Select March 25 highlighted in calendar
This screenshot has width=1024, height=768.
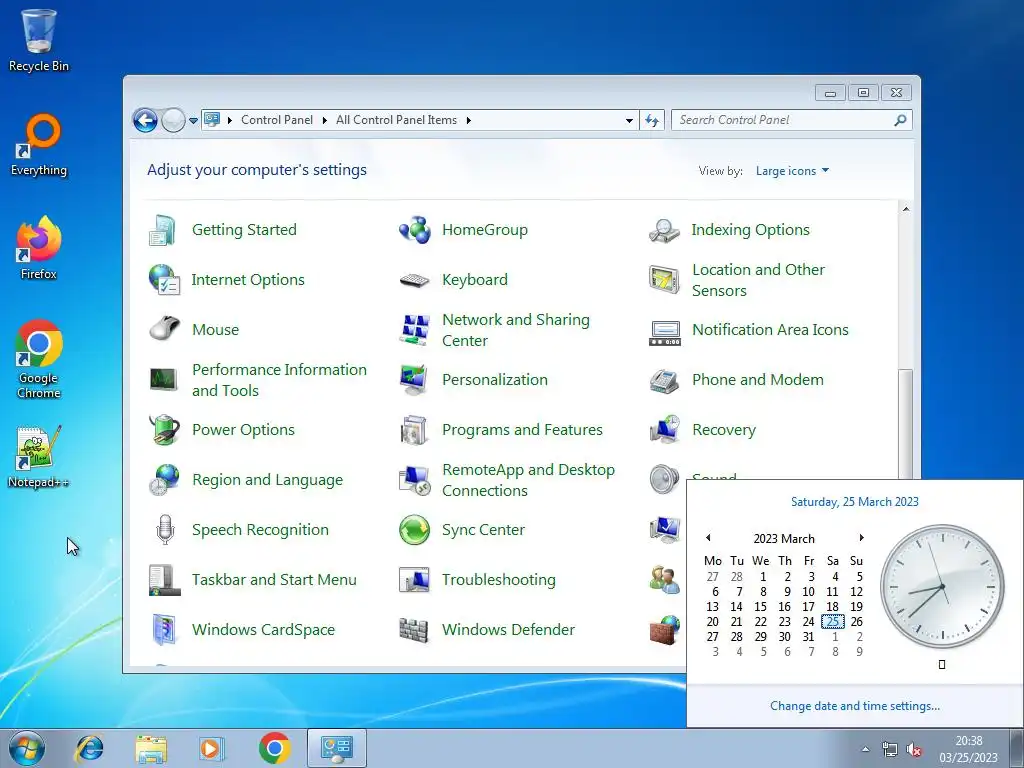click(x=833, y=622)
